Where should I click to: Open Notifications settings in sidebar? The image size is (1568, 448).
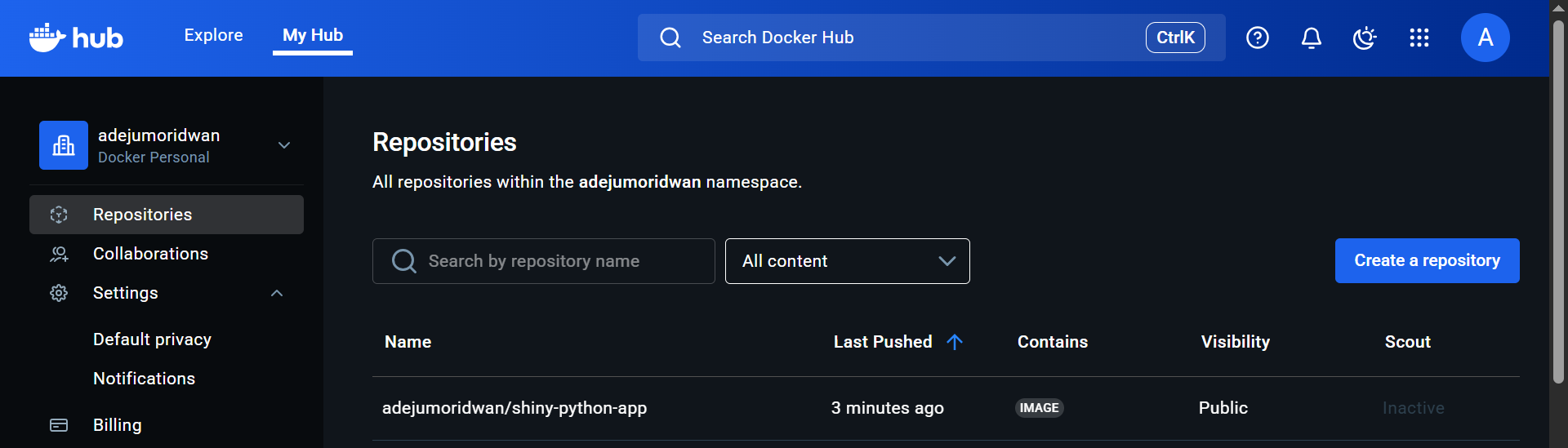[x=144, y=379]
